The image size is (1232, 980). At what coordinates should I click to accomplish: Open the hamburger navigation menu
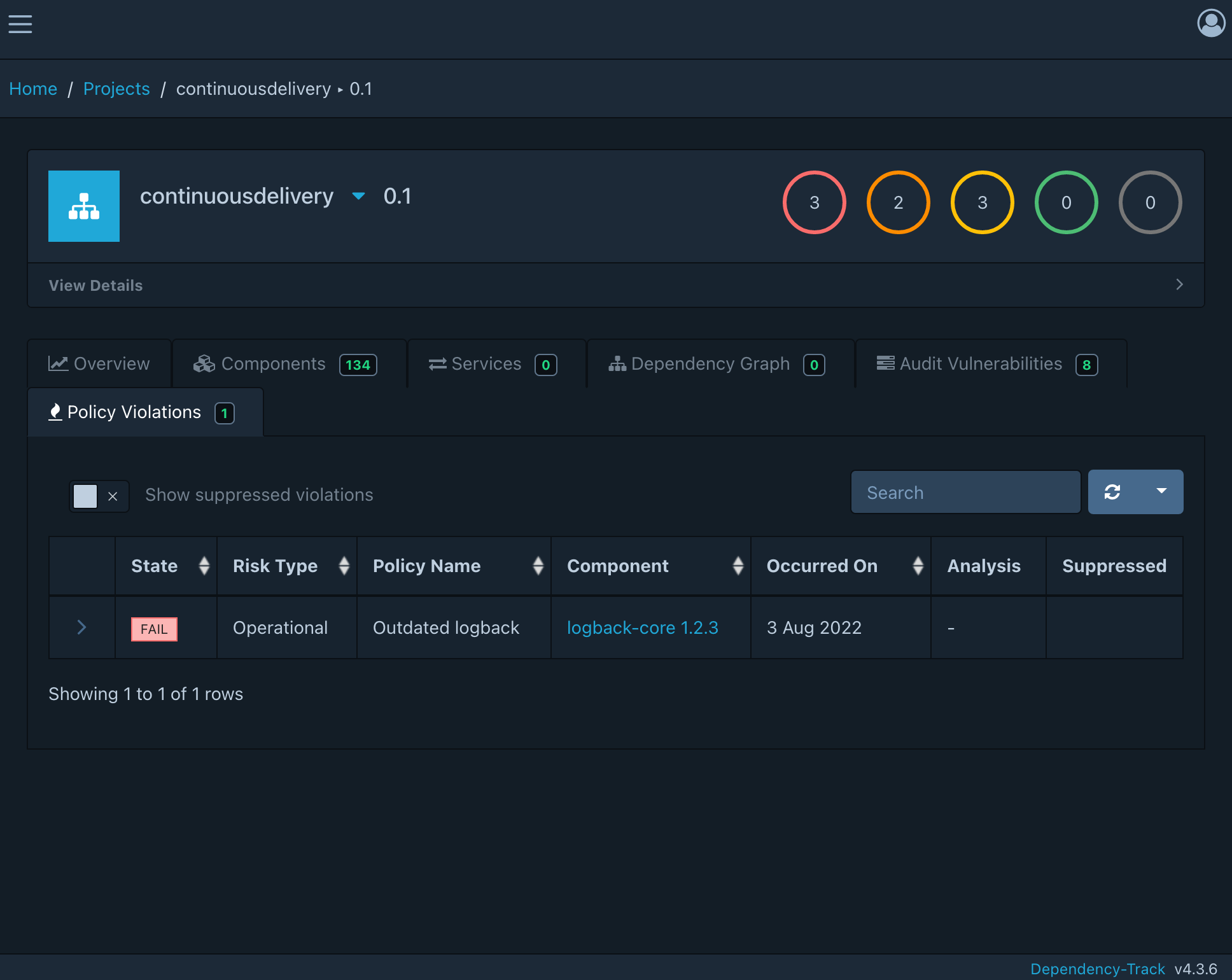[x=20, y=24]
